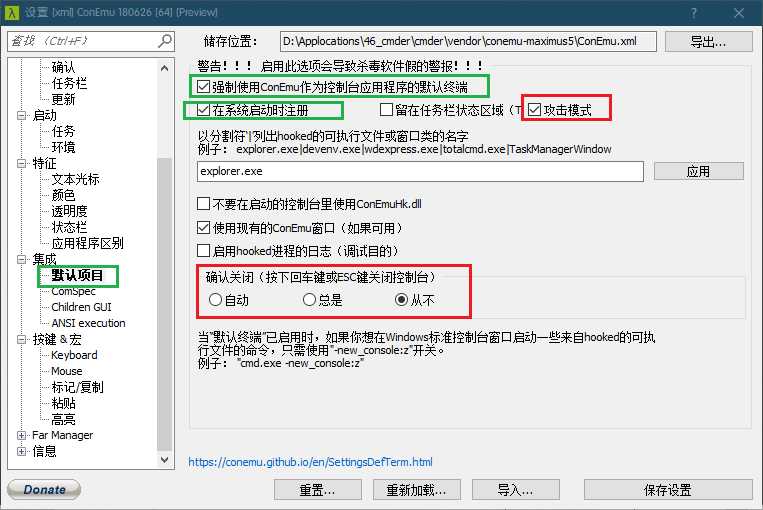Select the 总是 radio button

click(x=309, y=300)
